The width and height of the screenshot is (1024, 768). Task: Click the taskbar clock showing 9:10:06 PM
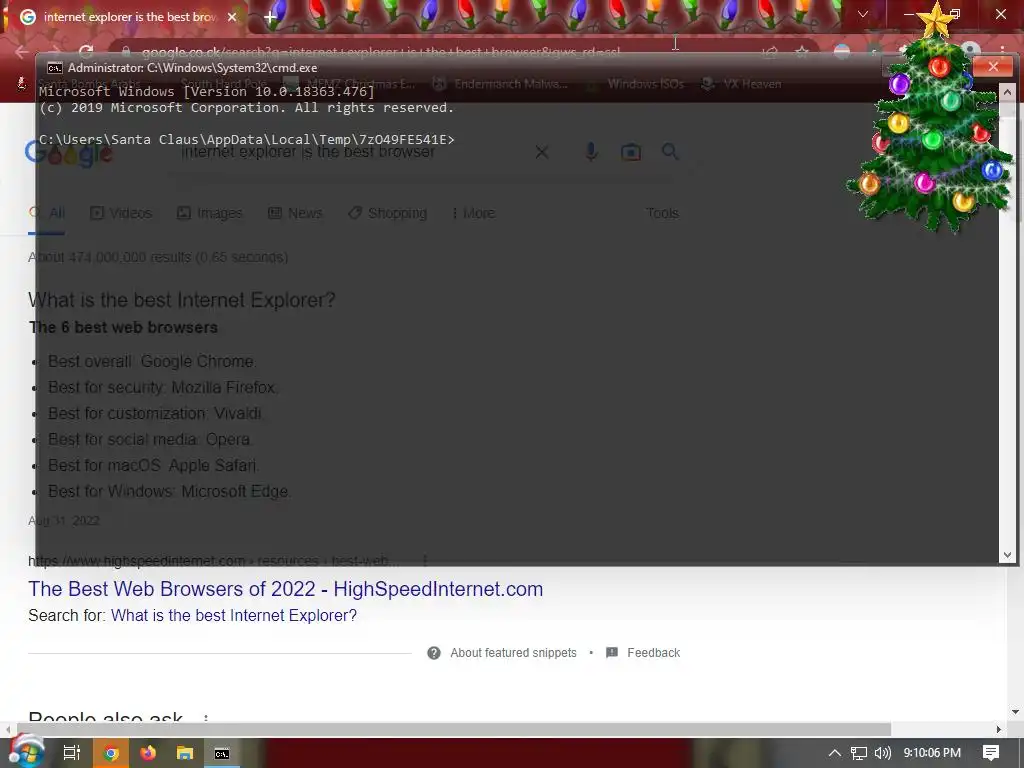click(x=932, y=753)
